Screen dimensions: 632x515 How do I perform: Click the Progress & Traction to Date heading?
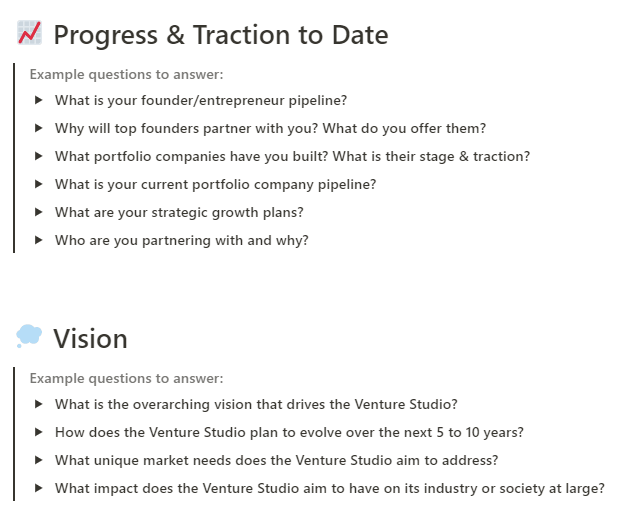pyautogui.click(x=220, y=35)
